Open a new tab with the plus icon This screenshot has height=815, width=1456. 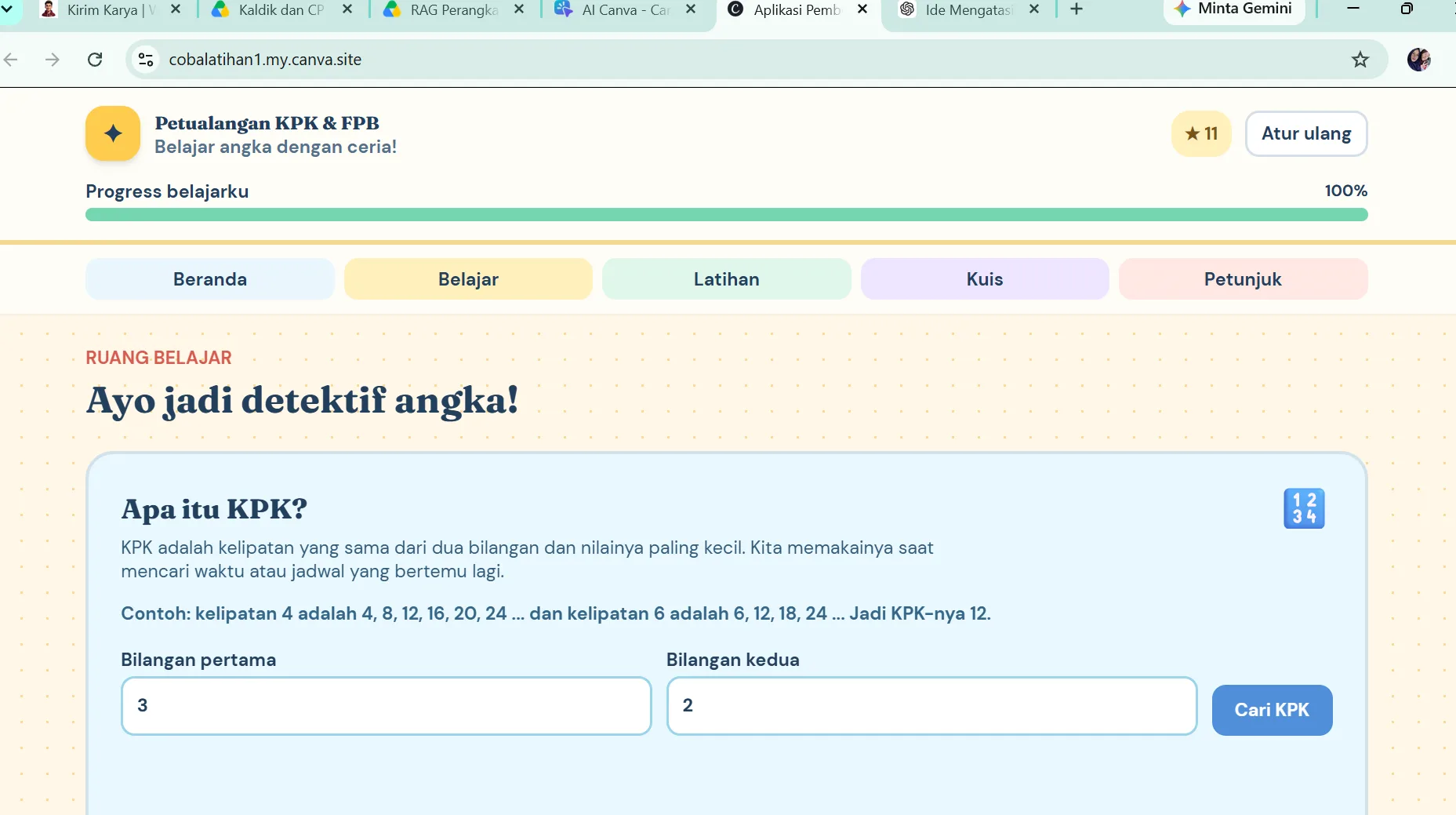[1077, 9]
